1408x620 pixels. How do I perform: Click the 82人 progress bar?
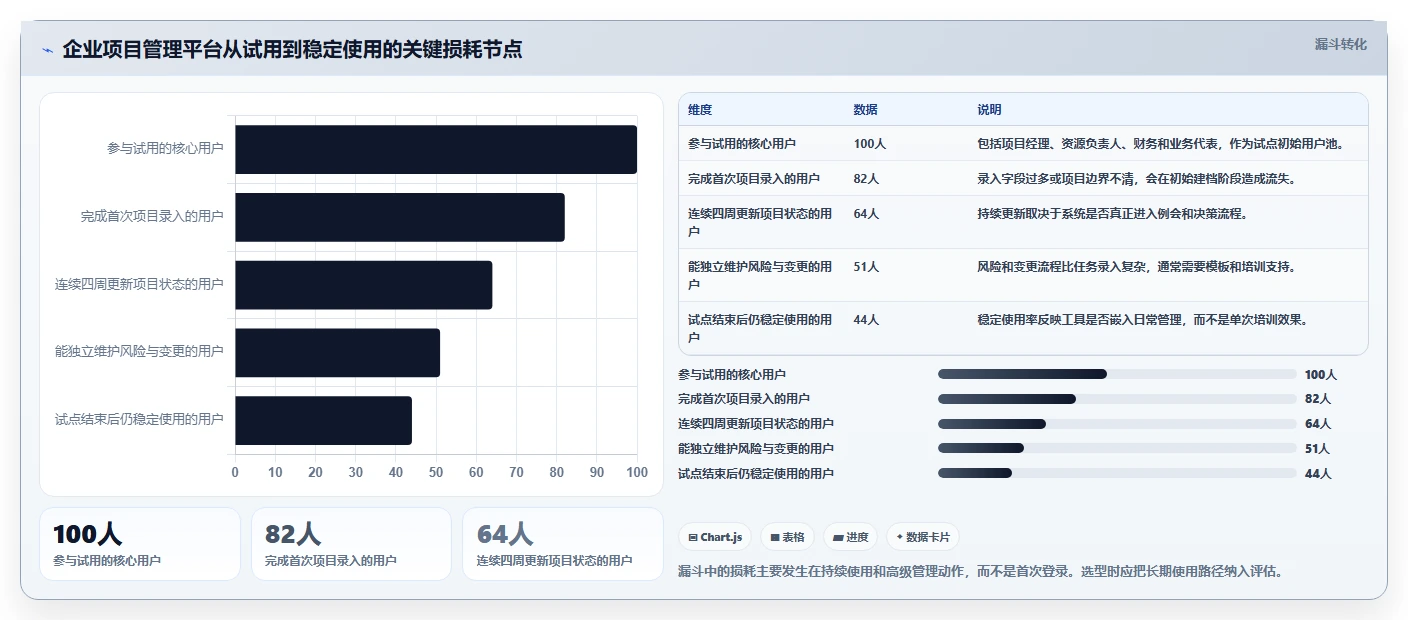[1117, 399]
